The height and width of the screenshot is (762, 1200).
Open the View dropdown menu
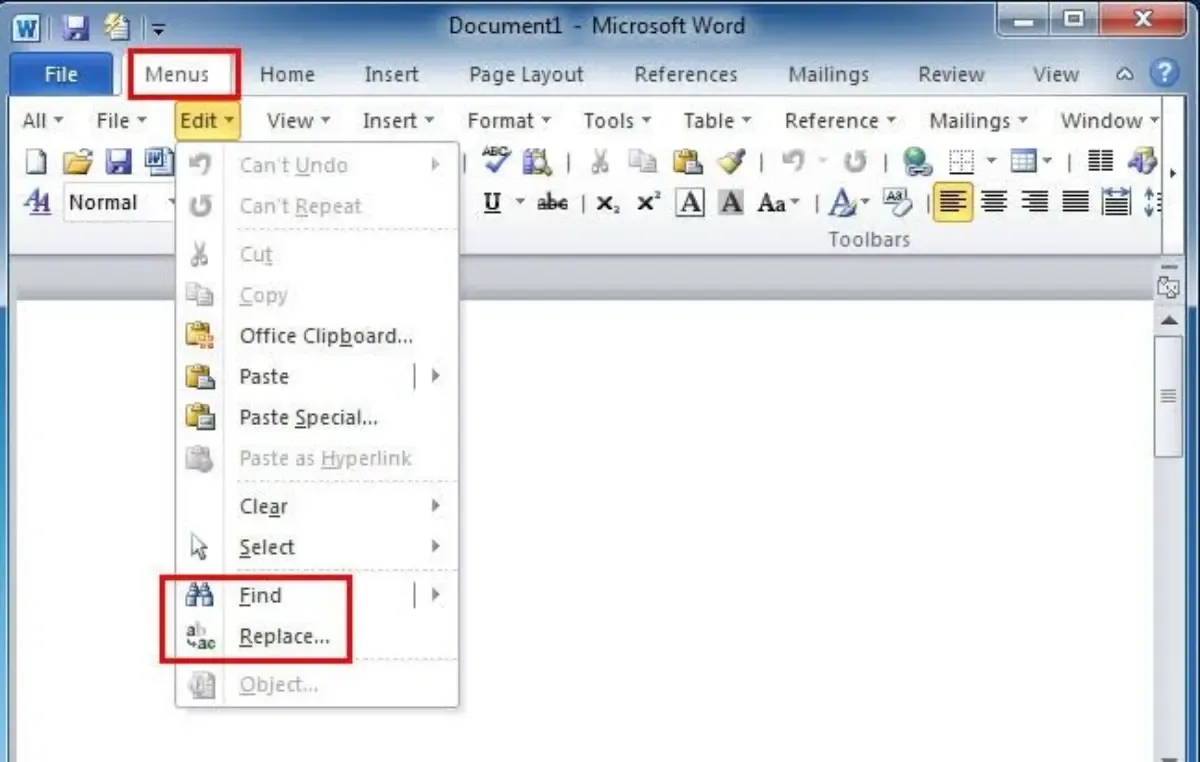298,121
